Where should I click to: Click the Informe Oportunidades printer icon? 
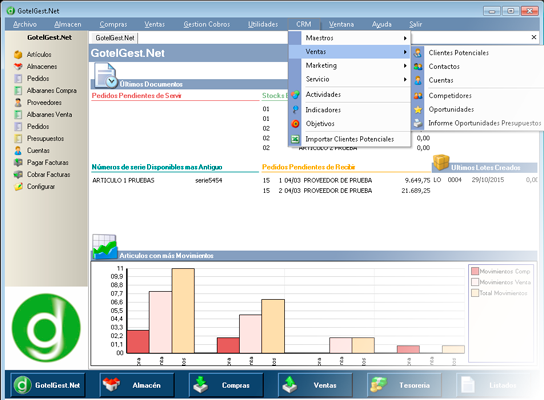point(418,123)
